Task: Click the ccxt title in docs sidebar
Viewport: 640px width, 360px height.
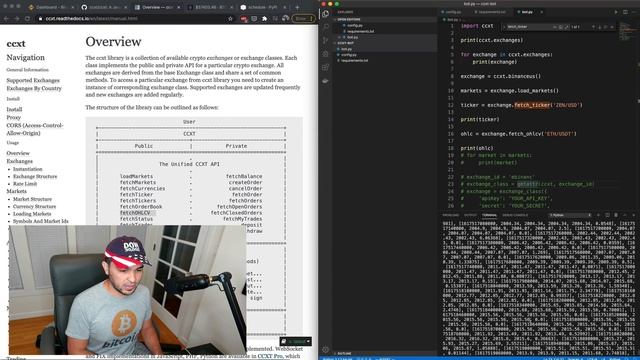Action: (x=16, y=44)
